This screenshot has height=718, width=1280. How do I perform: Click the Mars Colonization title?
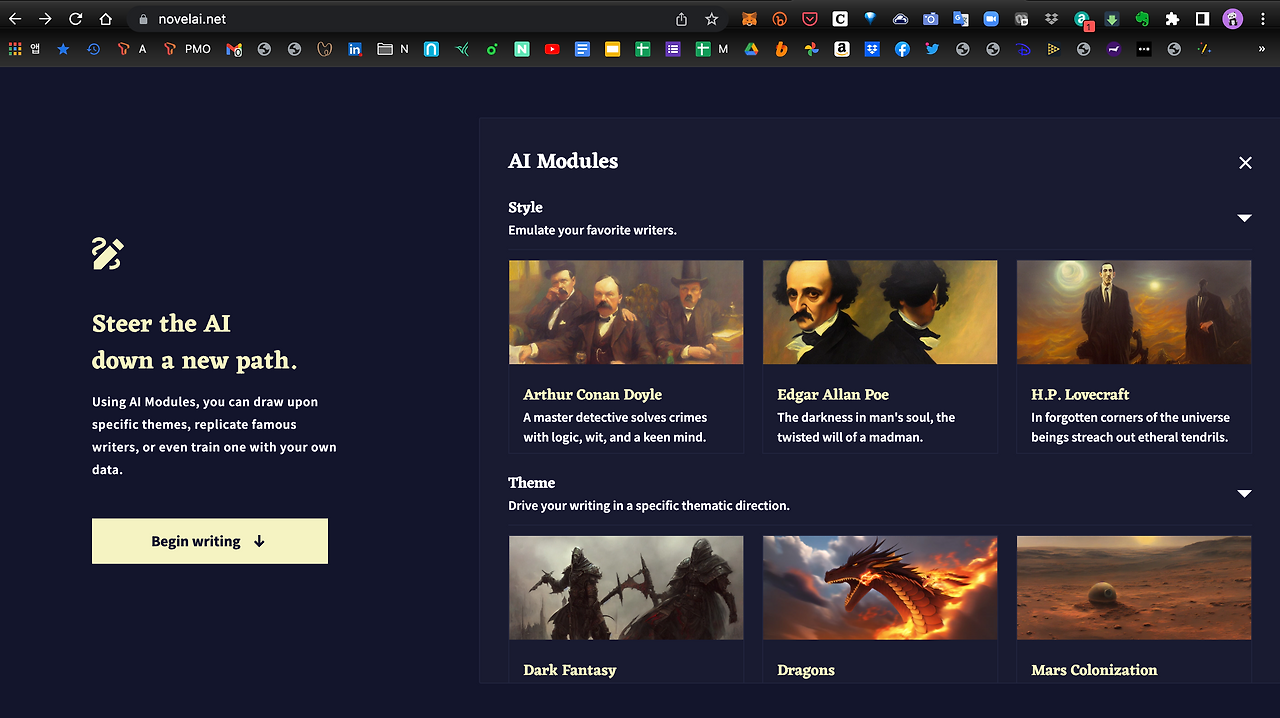pyautogui.click(x=1094, y=670)
